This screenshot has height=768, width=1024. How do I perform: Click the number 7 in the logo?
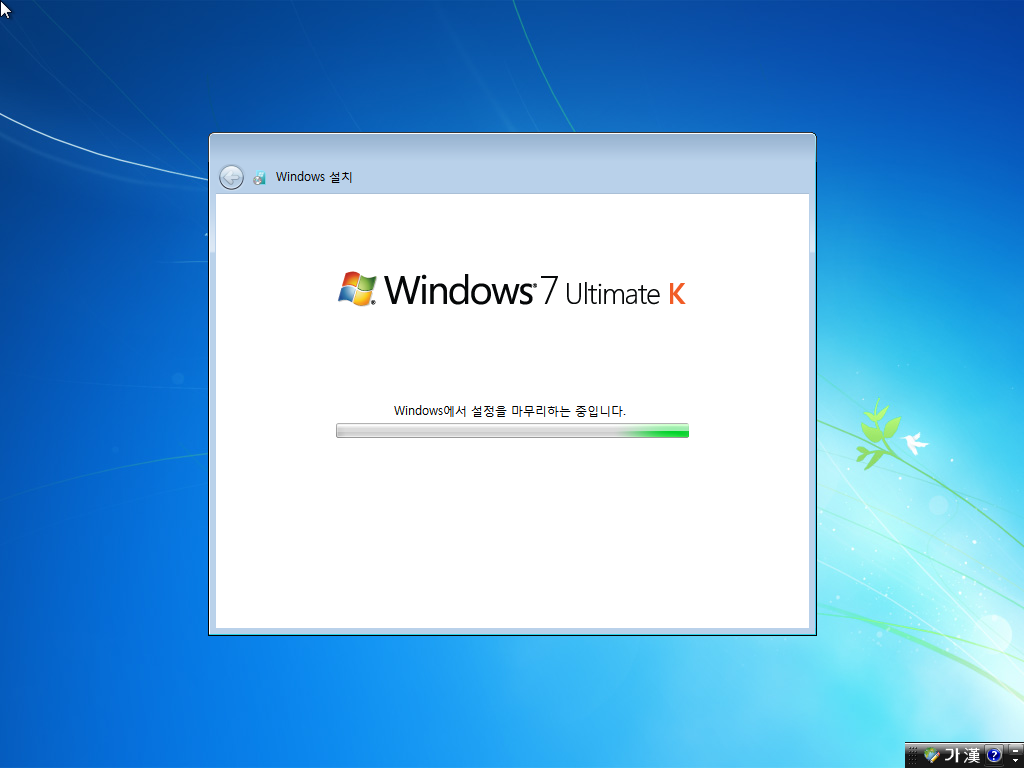[x=549, y=291]
